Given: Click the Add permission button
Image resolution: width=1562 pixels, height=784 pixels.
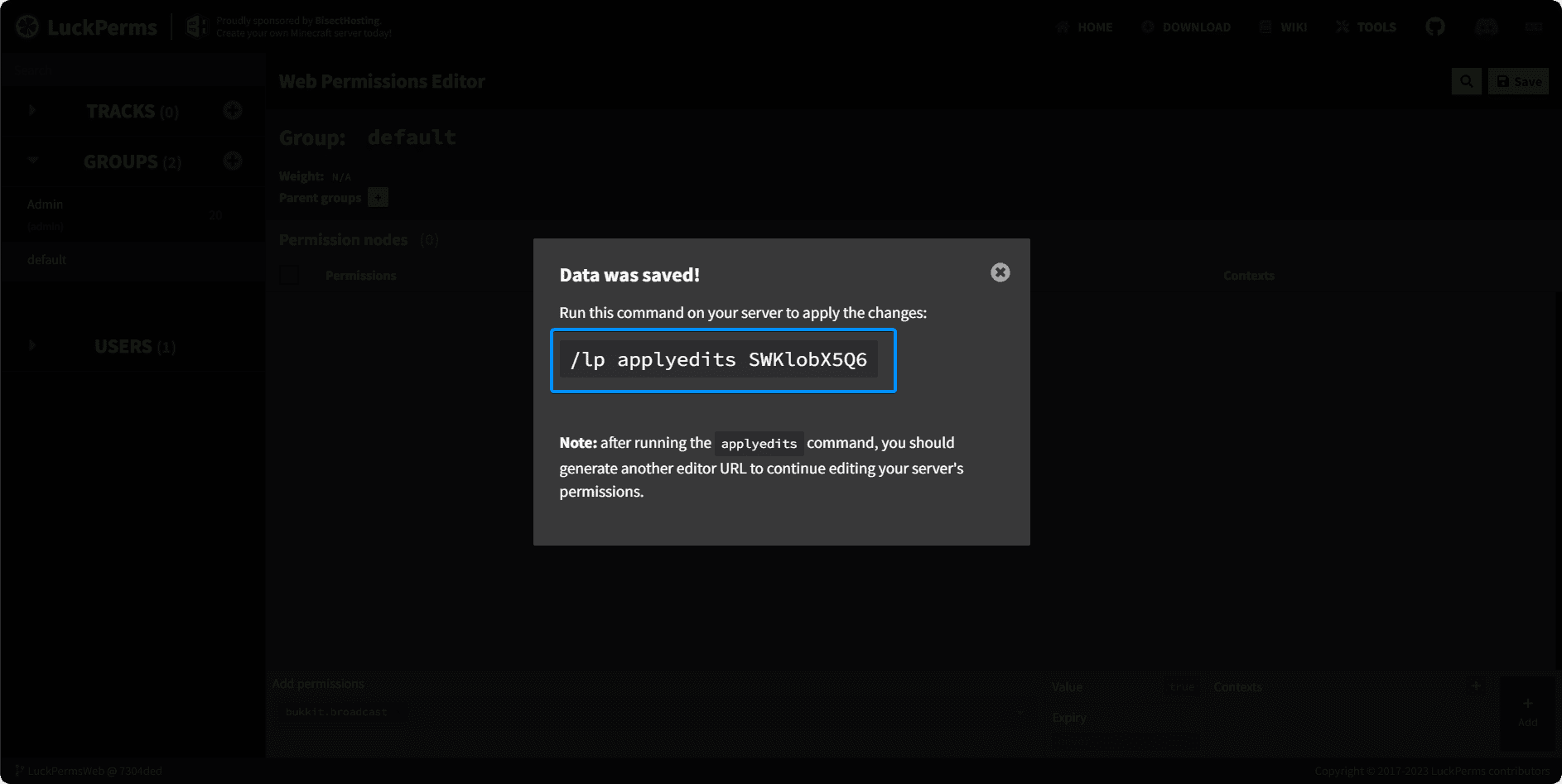Looking at the screenshot, I should click(x=1527, y=713).
